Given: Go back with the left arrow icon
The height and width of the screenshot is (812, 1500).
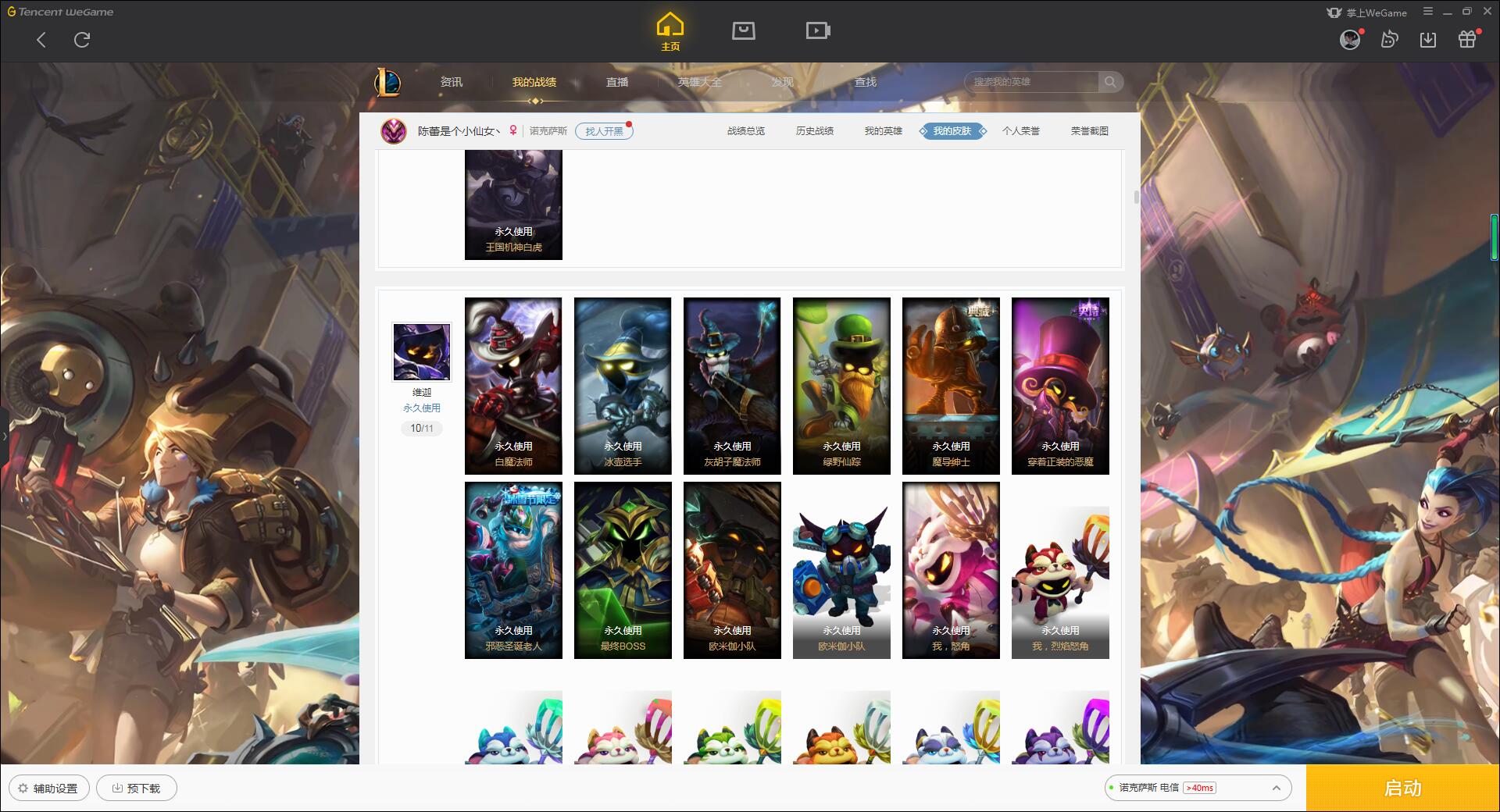Looking at the screenshot, I should (41, 40).
